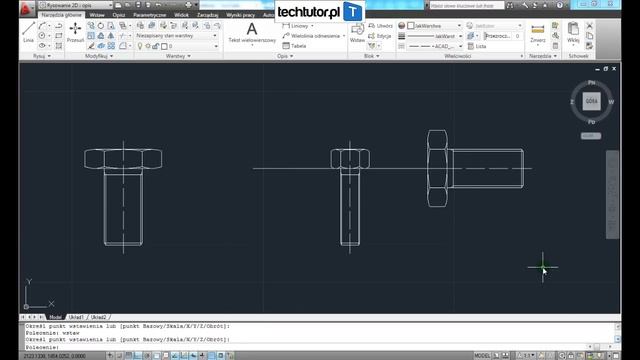Activate the Przesuń (move) tool
Screen dimensions: 640x360
(75, 32)
